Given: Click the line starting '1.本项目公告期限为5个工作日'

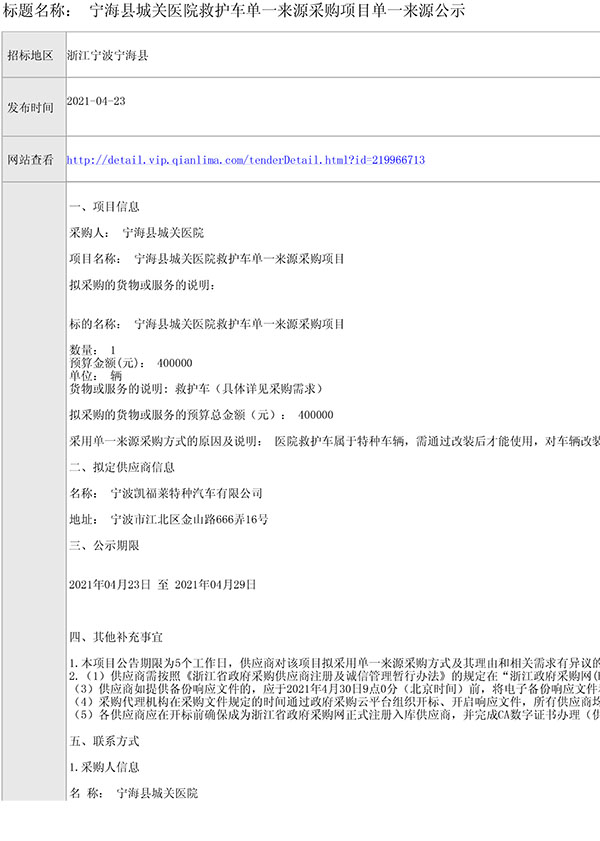Looking at the screenshot, I should tap(335, 663).
